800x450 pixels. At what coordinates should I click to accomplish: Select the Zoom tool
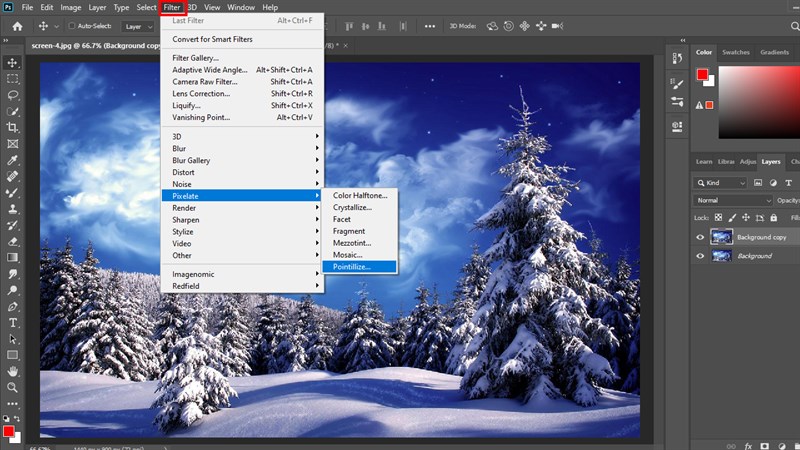pyautogui.click(x=12, y=388)
